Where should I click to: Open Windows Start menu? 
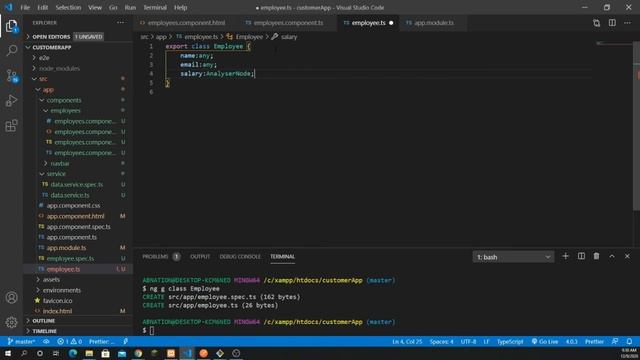pos(8,353)
